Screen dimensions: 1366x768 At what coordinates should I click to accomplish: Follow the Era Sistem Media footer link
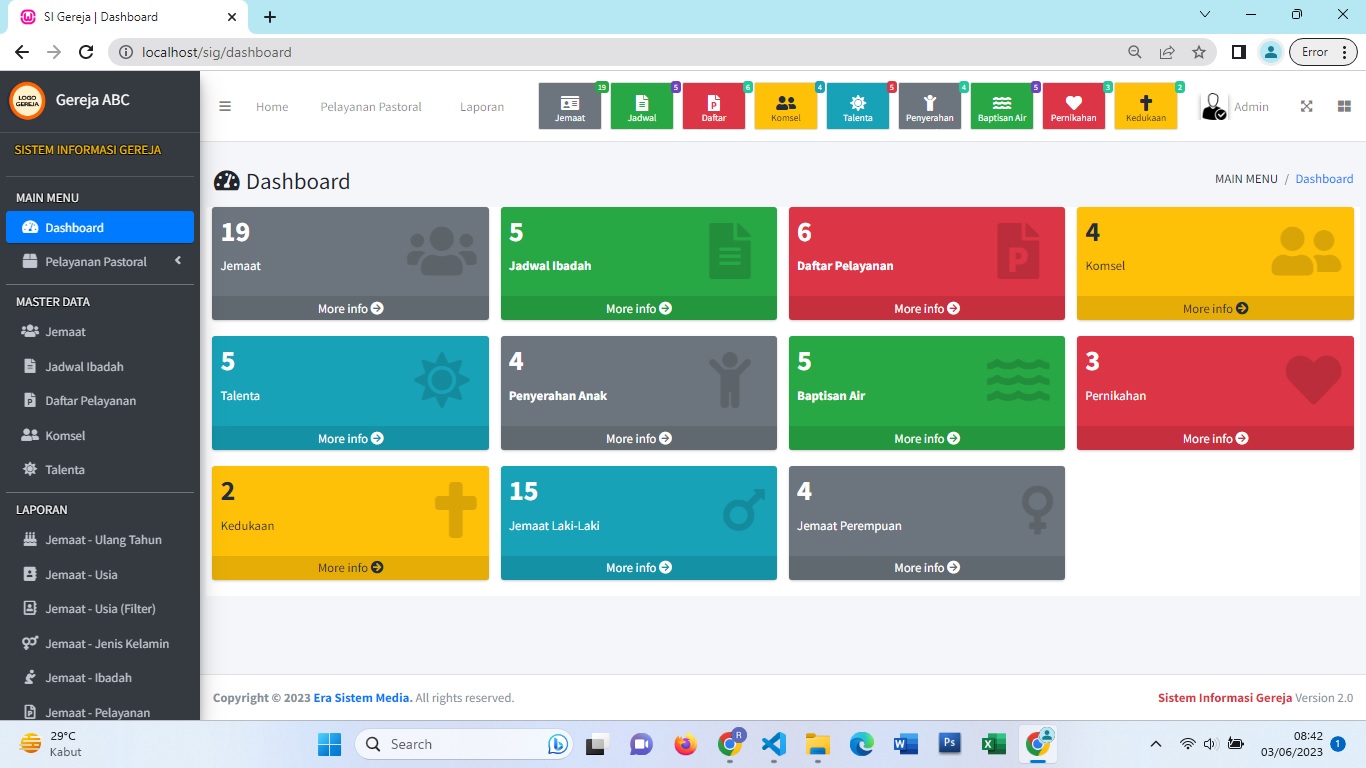coord(362,698)
